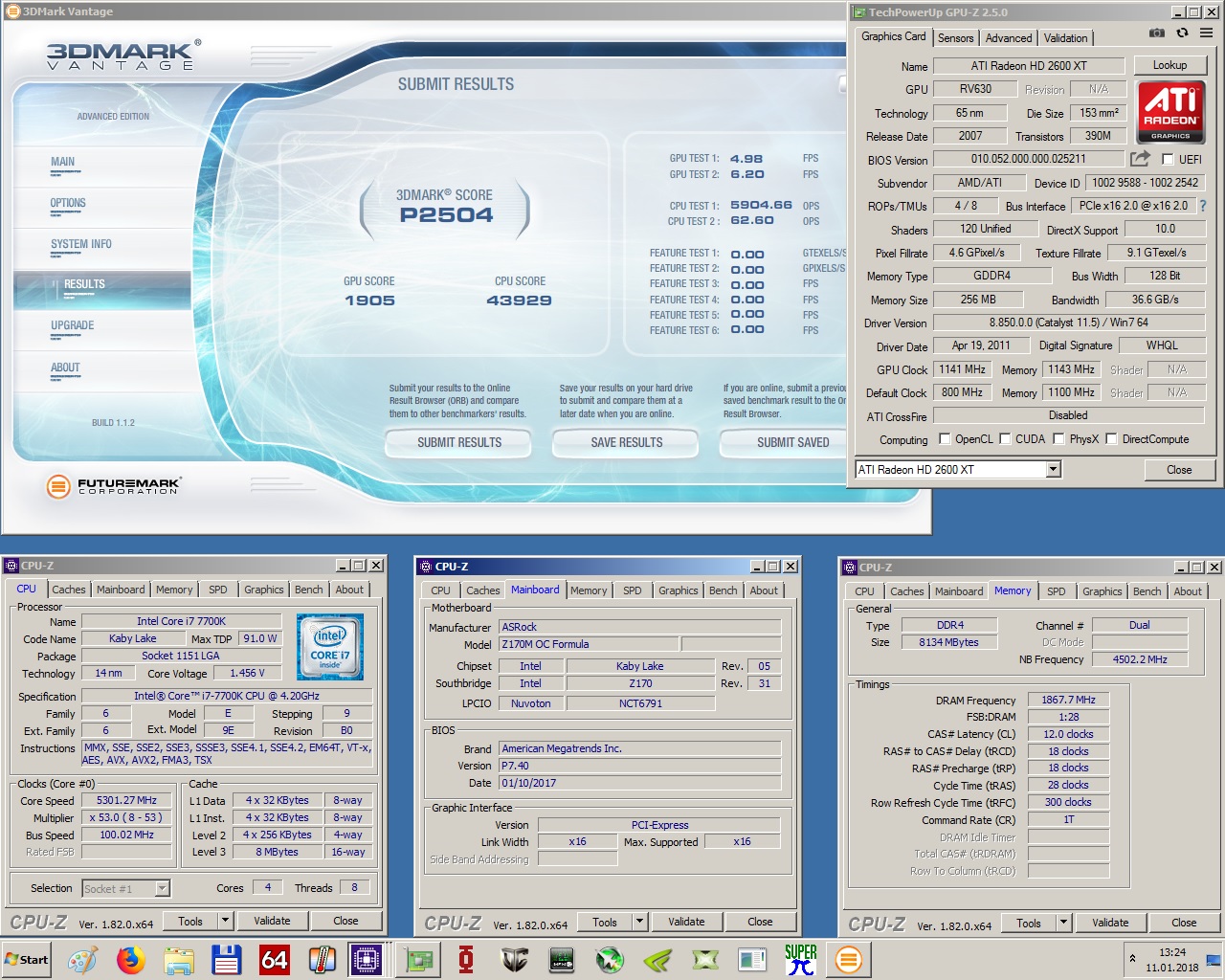1225x980 pixels.
Task: Expand Tools arrow in CPU-Z Memory window
Action: [1064, 924]
